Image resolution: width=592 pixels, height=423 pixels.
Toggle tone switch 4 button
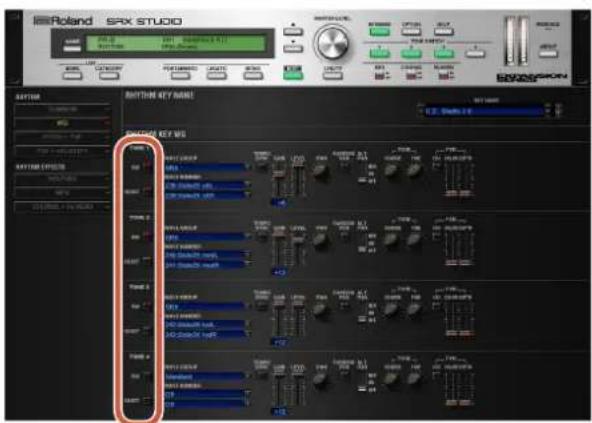(475, 54)
